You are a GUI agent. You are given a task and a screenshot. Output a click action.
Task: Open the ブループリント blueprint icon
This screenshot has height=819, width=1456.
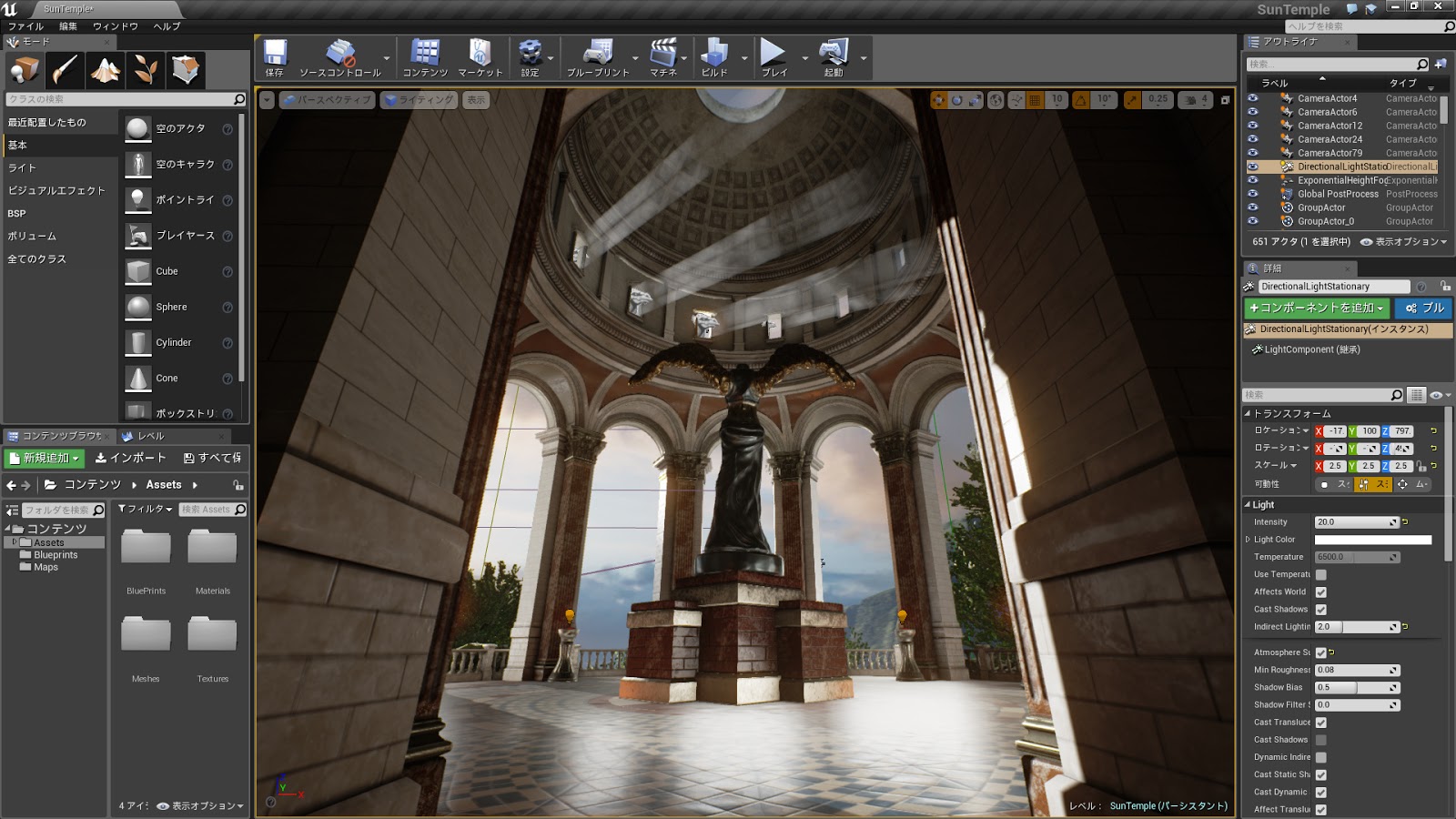598,58
